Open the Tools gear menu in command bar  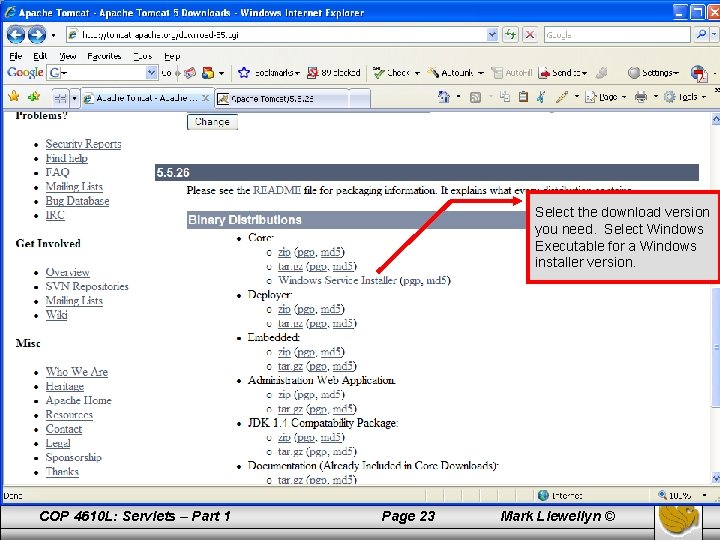pos(684,97)
